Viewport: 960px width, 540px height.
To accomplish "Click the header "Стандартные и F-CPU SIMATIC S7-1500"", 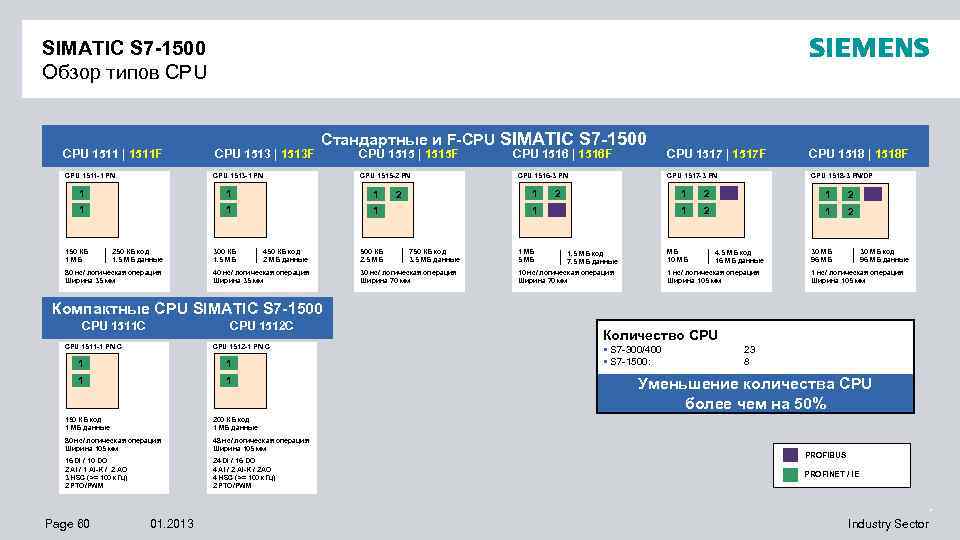I will (484, 138).
